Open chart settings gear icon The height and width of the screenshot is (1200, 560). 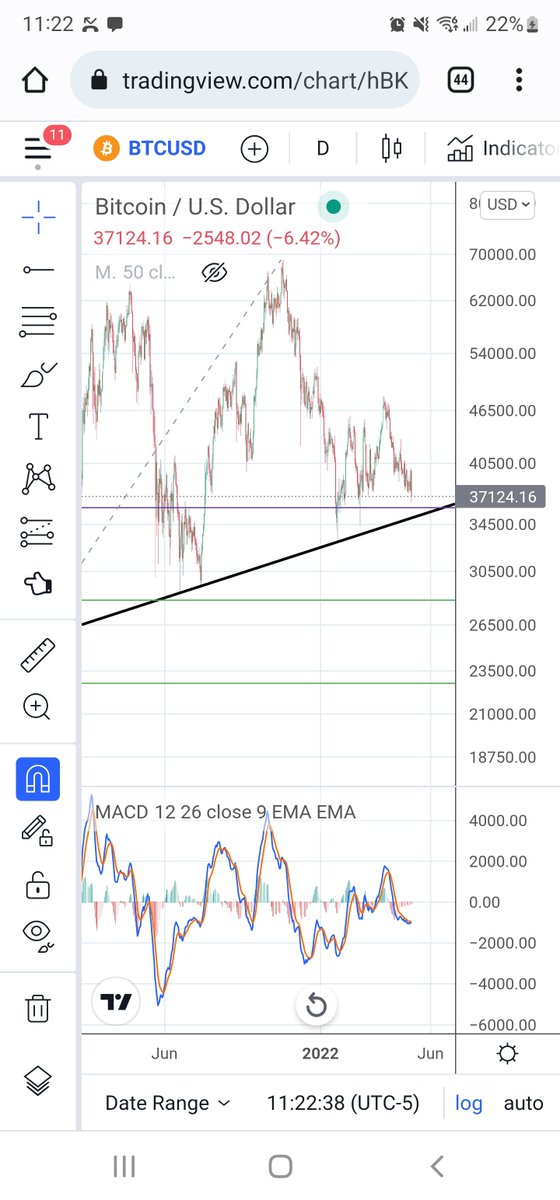[x=507, y=1054]
